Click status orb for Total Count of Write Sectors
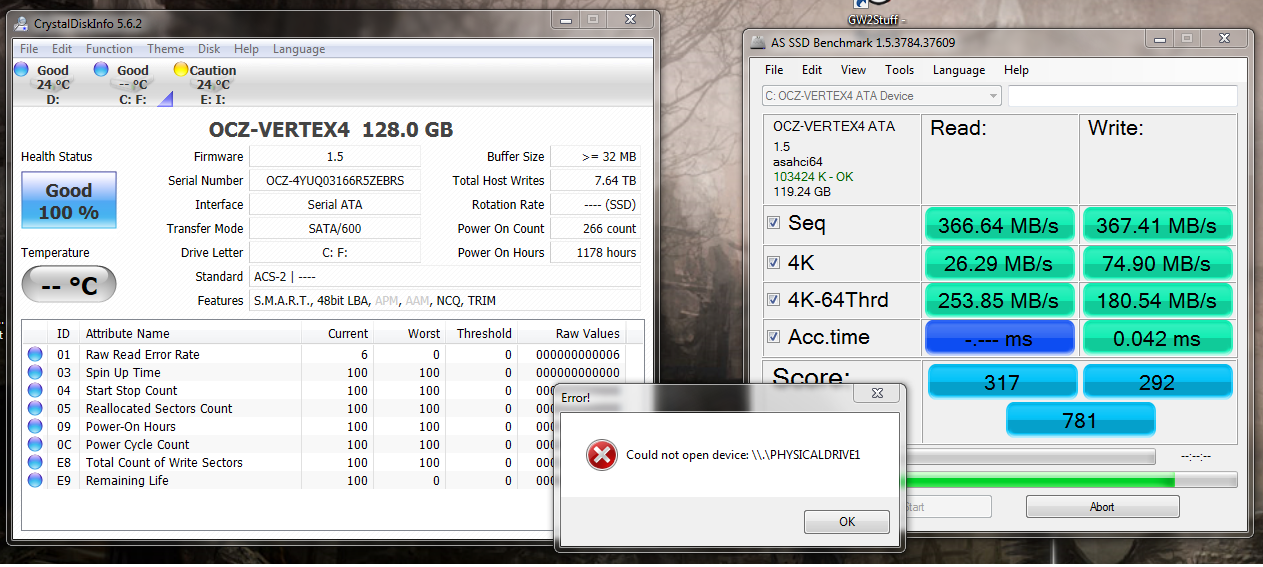Screen dimensions: 1263x567 click(35, 462)
